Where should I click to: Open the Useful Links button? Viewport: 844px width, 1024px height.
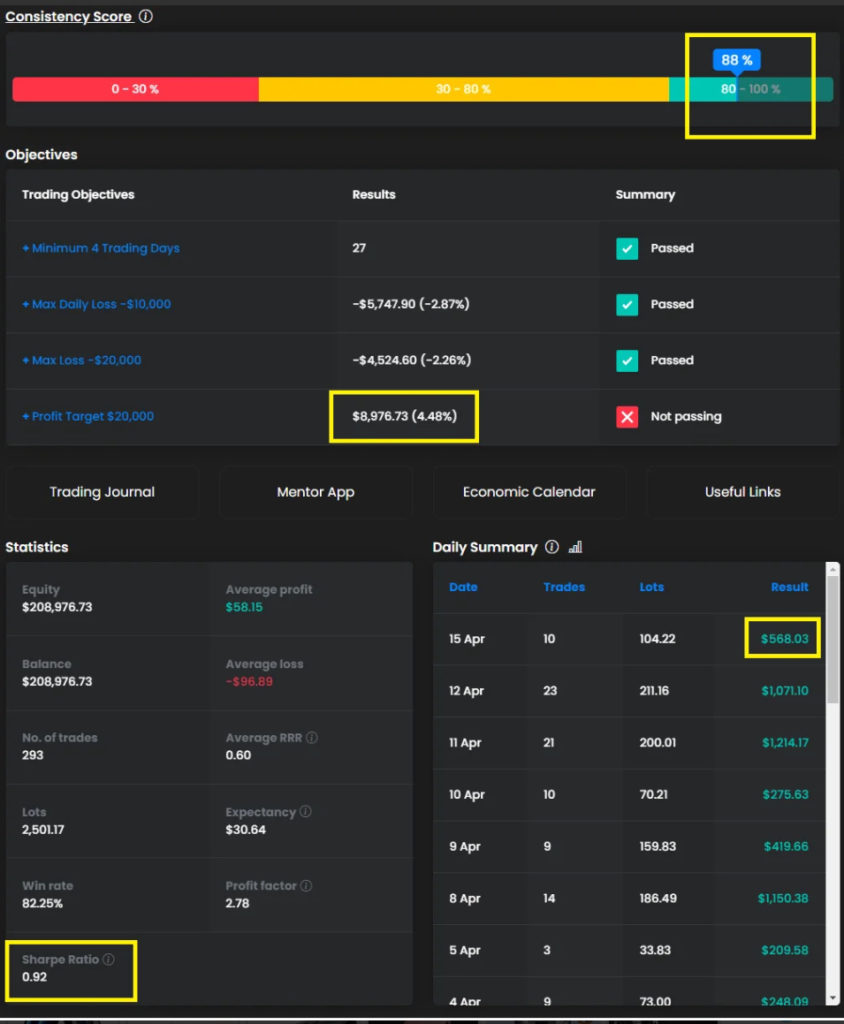pos(742,492)
